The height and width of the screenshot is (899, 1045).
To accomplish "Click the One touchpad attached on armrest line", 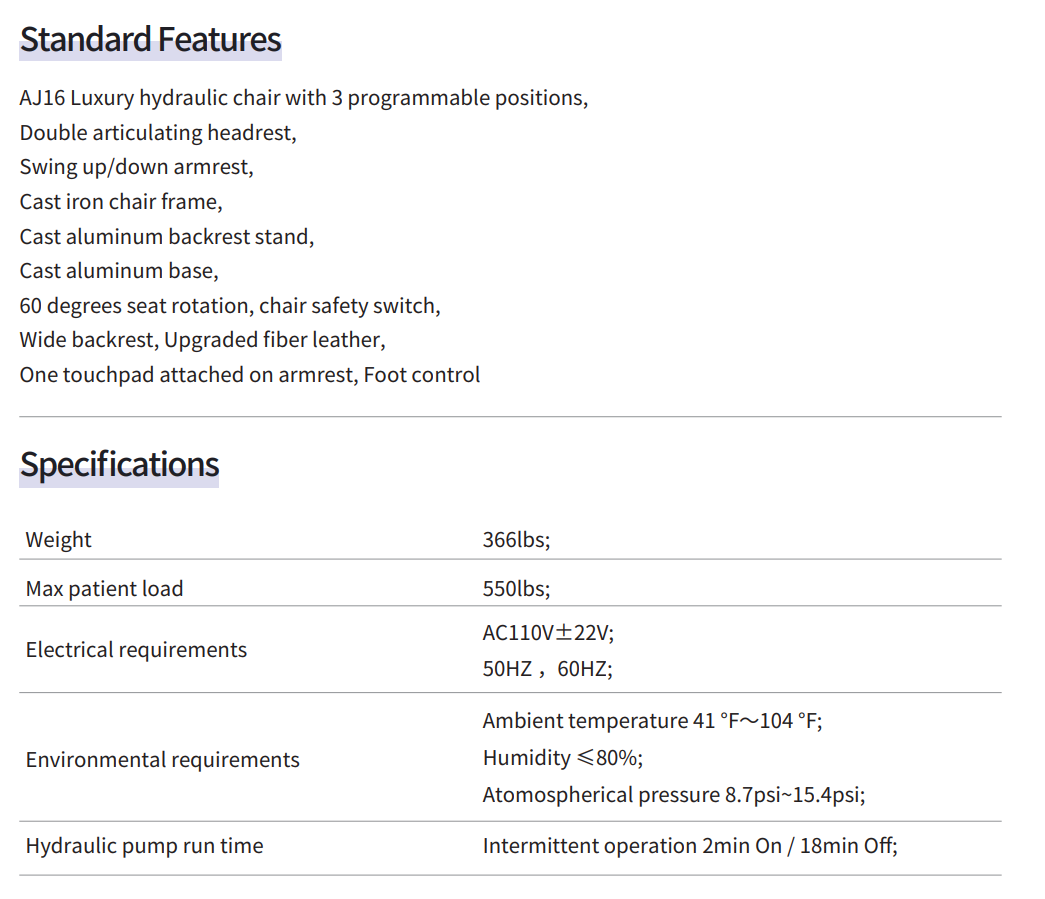I will point(249,375).
